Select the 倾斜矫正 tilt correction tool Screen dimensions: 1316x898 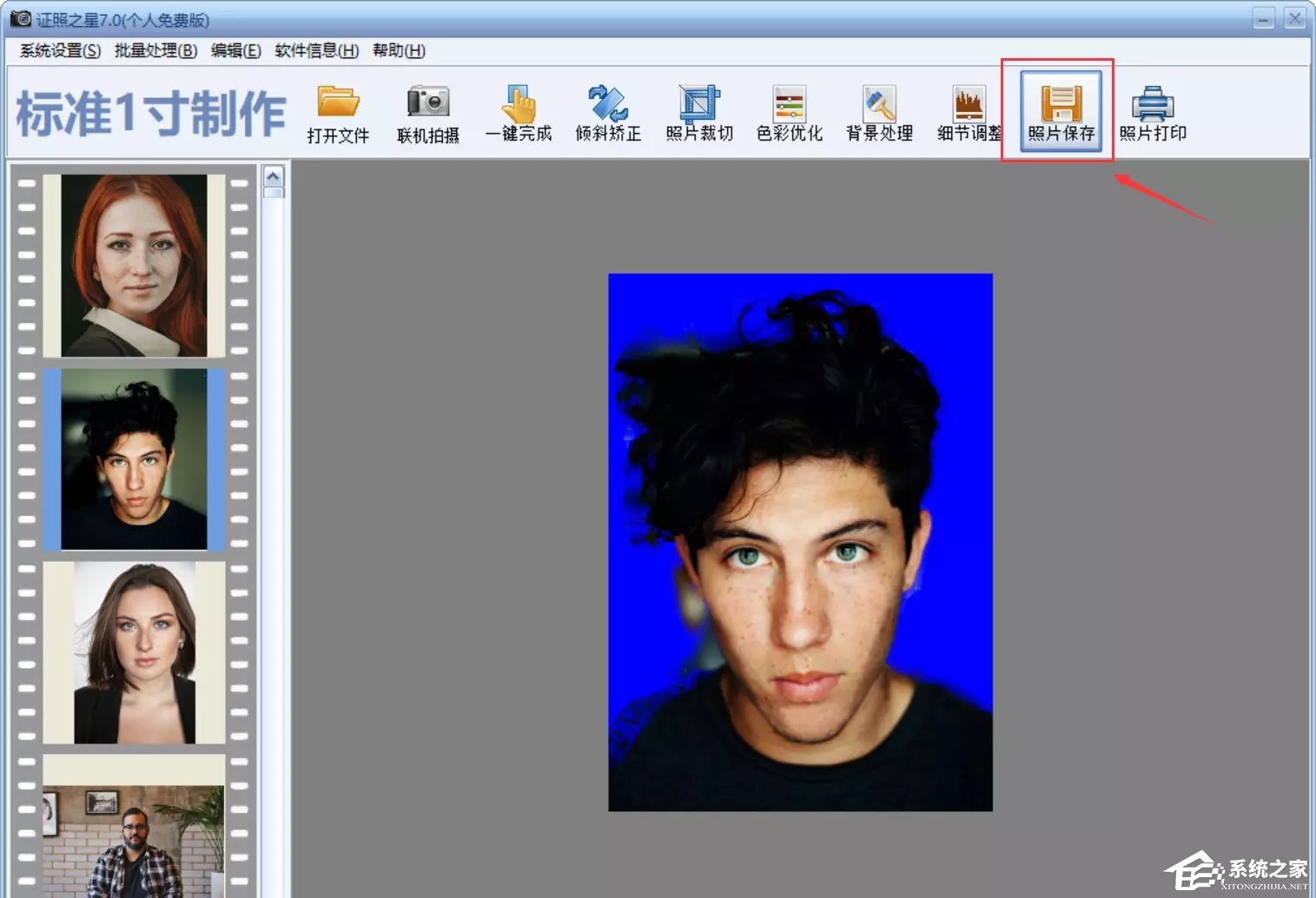tap(608, 114)
